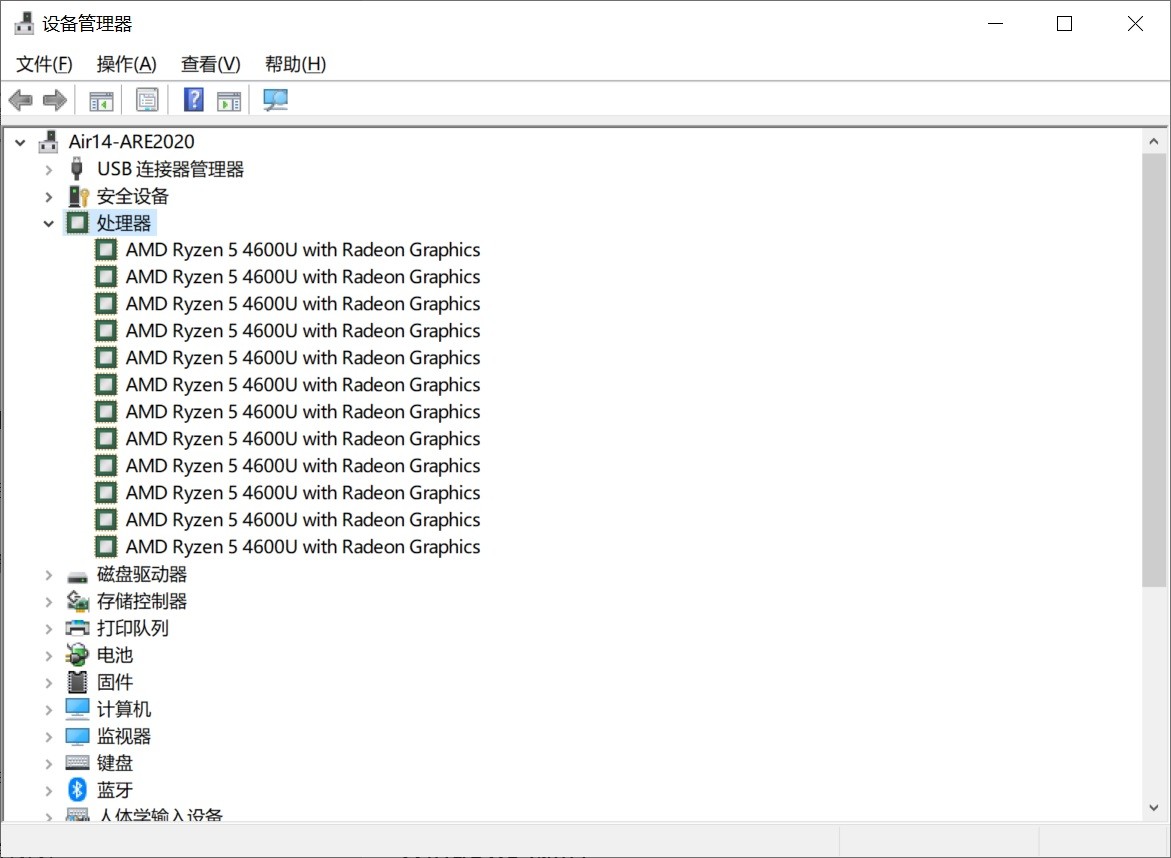1171x858 pixels.
Task: Click the Bluetooth icon beside 蓝牙
Action: click(77, 789)
